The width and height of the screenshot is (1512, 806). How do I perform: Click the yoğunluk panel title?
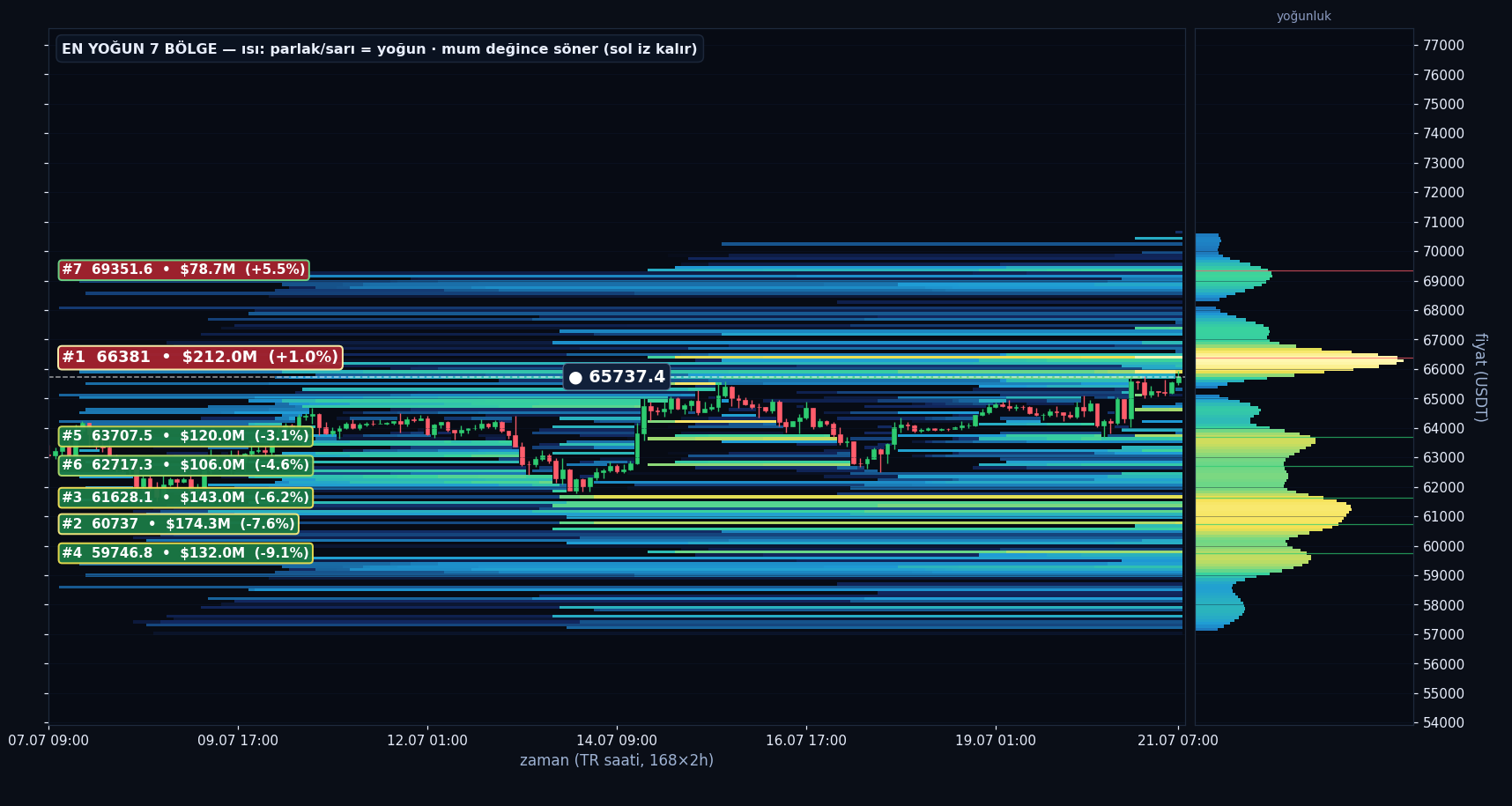1303,16
